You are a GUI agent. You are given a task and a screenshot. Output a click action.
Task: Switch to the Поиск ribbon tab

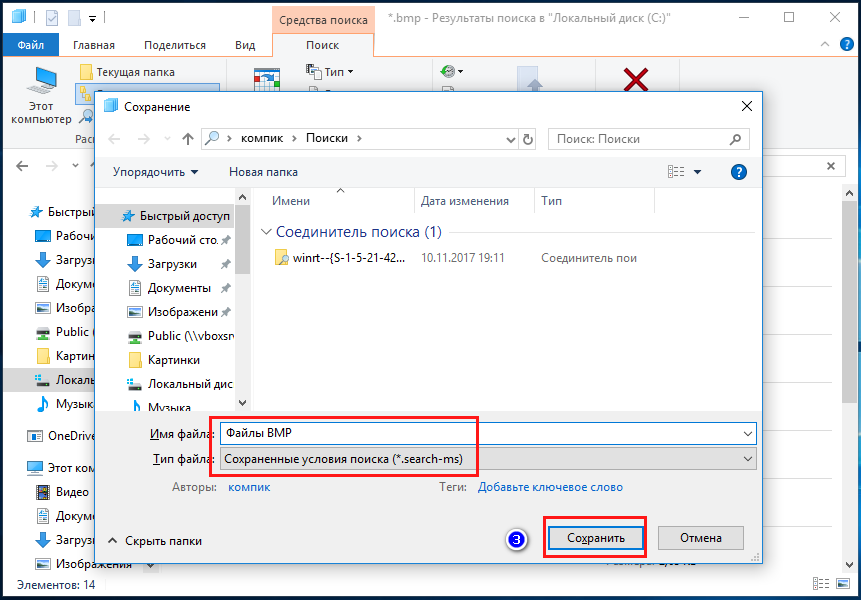[322, 45]
